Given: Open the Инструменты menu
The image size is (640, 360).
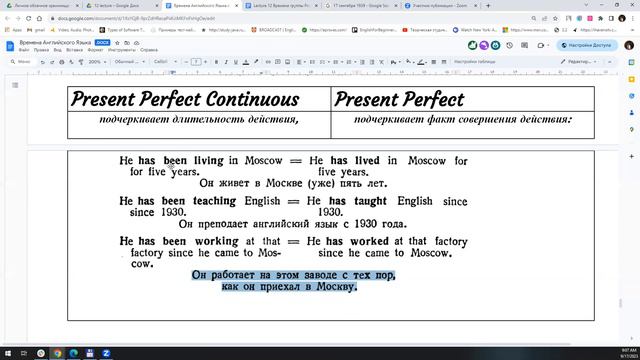Looking at the screenshot, I should pyautogui.click(x=122, y=50).
